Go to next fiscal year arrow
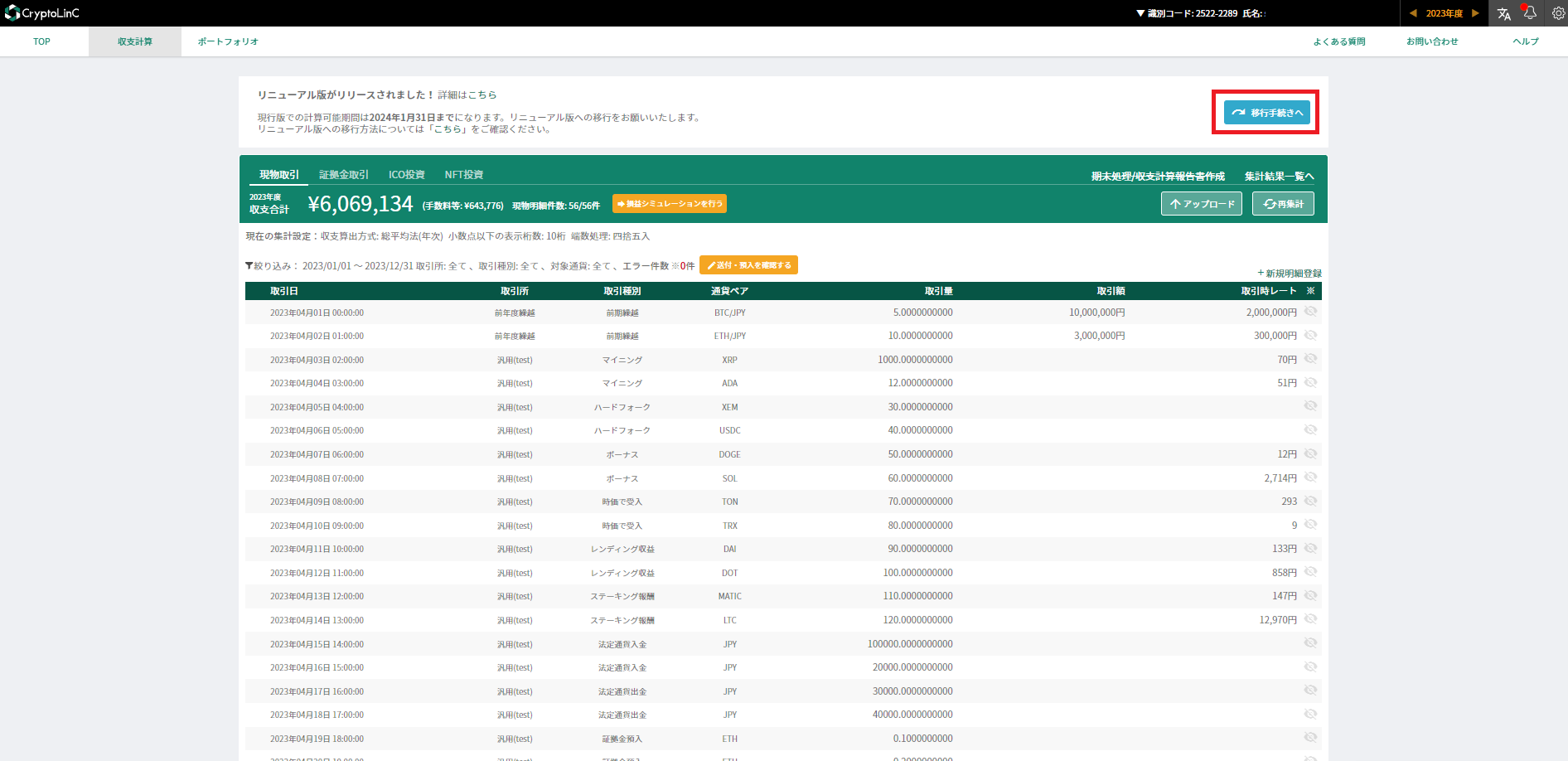The height and width of the screenshot is (761, 1568). pos(1475,13)
